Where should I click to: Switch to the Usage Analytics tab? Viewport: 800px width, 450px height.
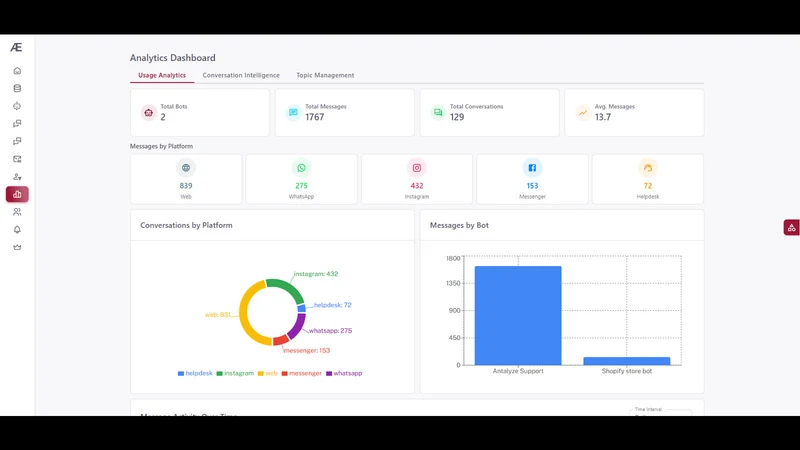click(162, 75)
